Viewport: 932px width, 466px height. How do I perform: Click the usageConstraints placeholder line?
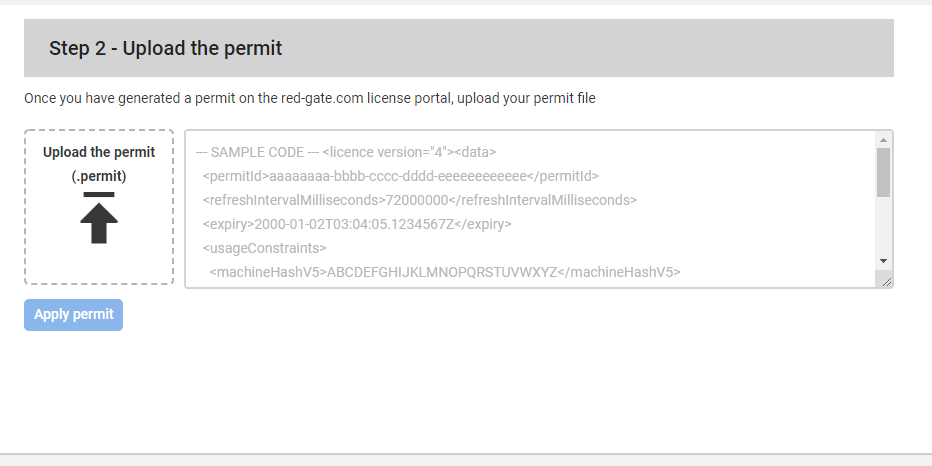point(265,248)
